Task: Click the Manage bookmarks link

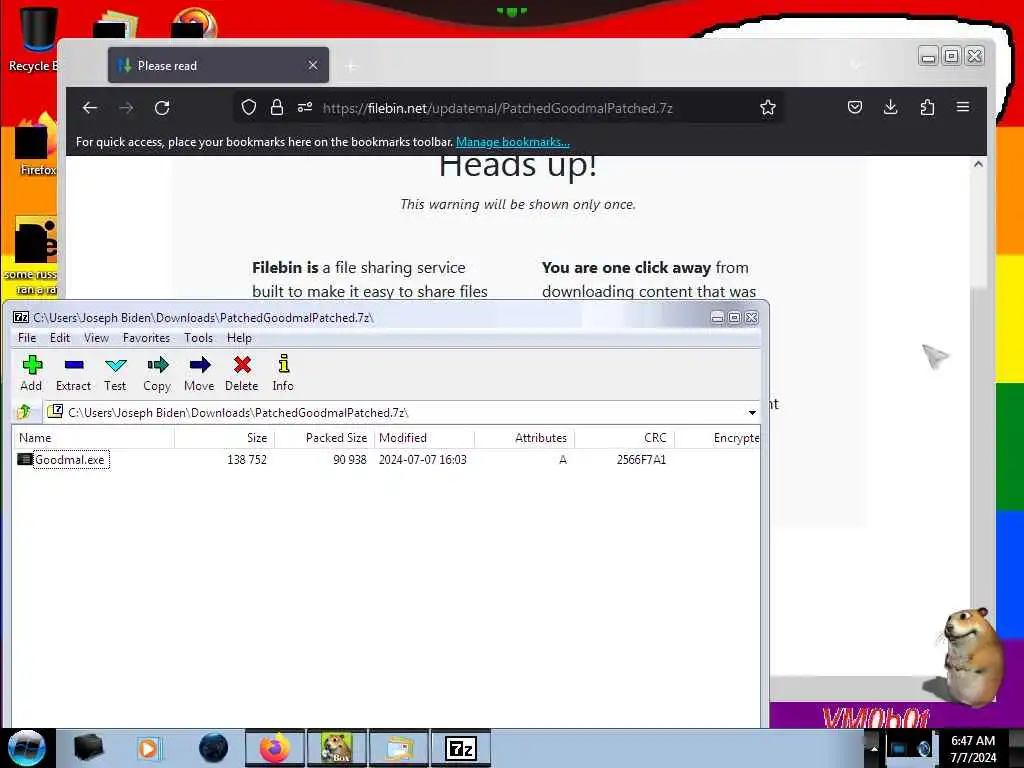Action: pyautogui.click(x=513, y=142)
